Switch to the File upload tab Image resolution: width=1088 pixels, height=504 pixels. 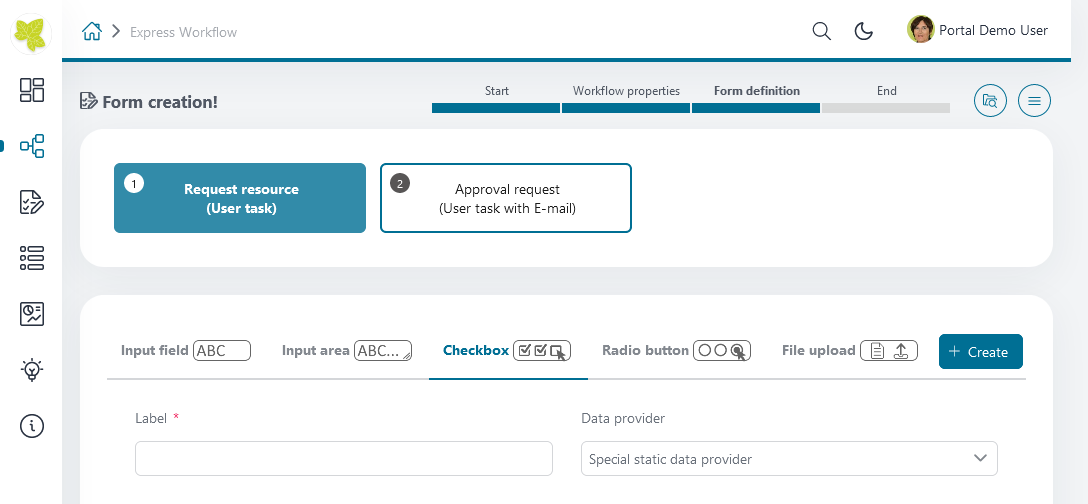[x=850, y=351]
